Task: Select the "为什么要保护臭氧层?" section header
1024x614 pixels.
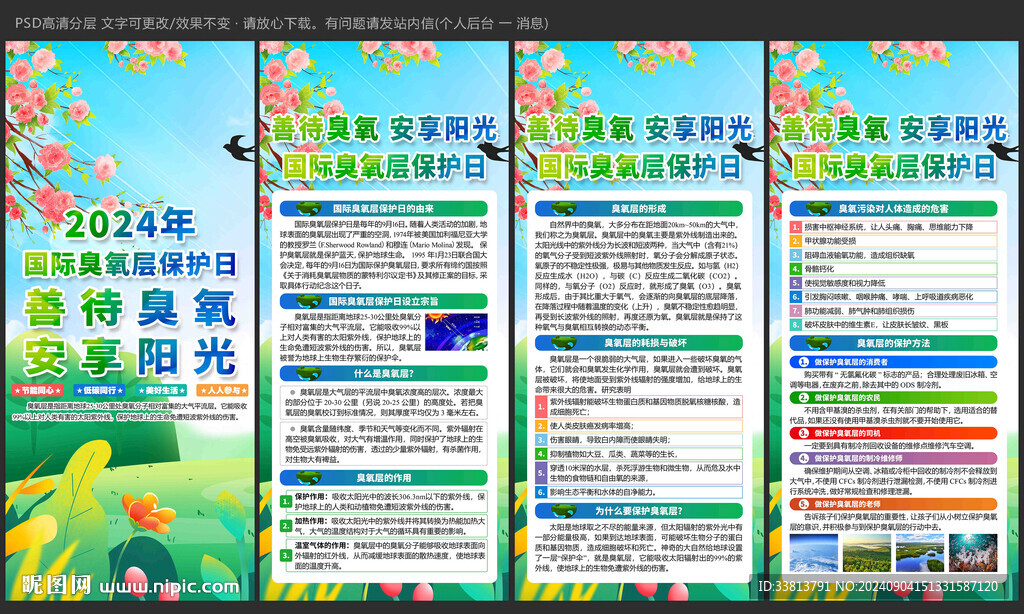Action: tap(640, 510)
